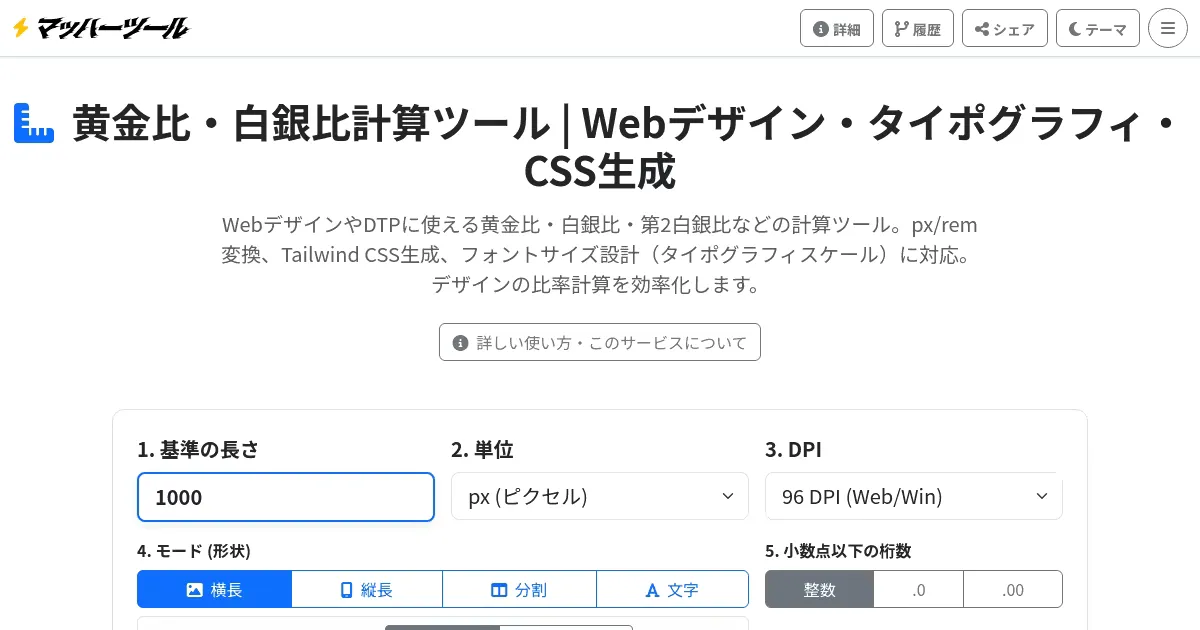This screenshot has width=1200, height=630.
Task: Click the info icon in 詳しい使い方 button
Action: pos(461,343)
